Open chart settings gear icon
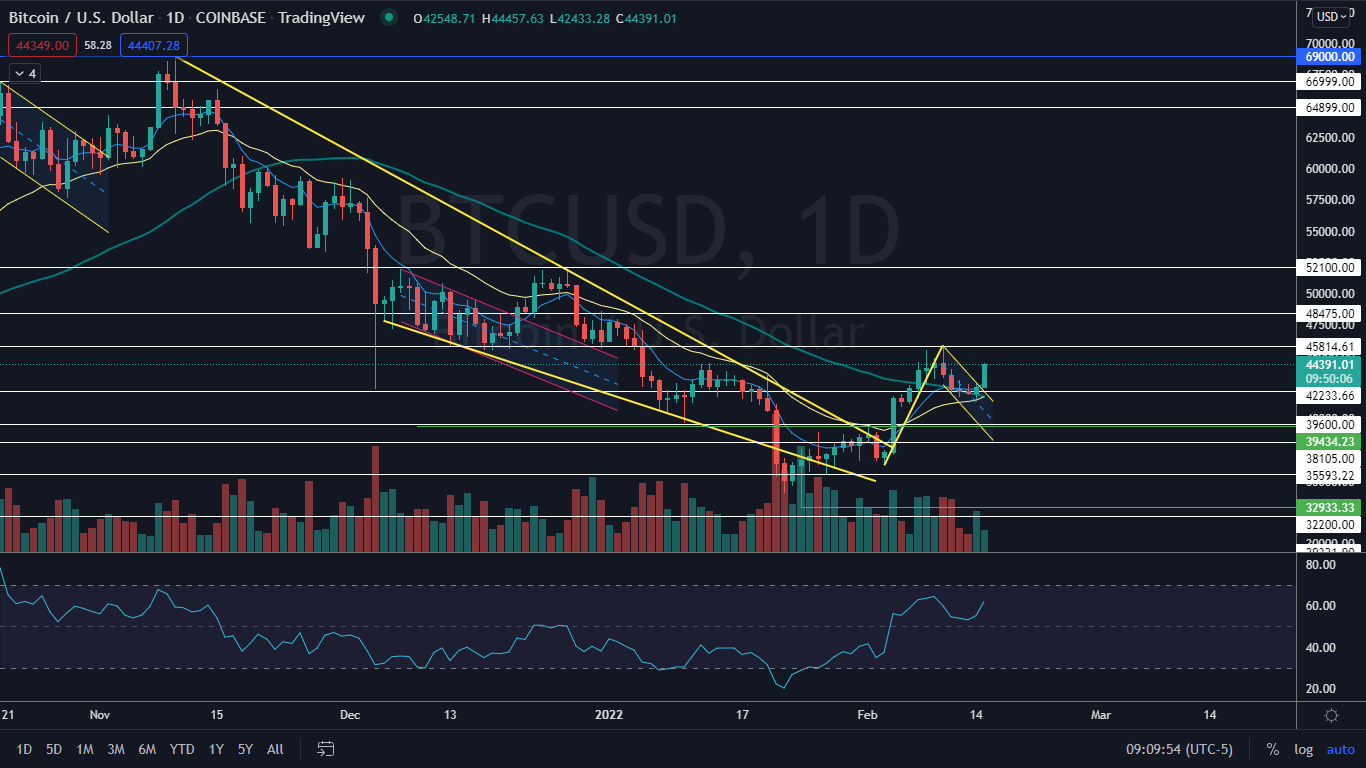This screenshot has width=1366, height=768. point(1331,715)
